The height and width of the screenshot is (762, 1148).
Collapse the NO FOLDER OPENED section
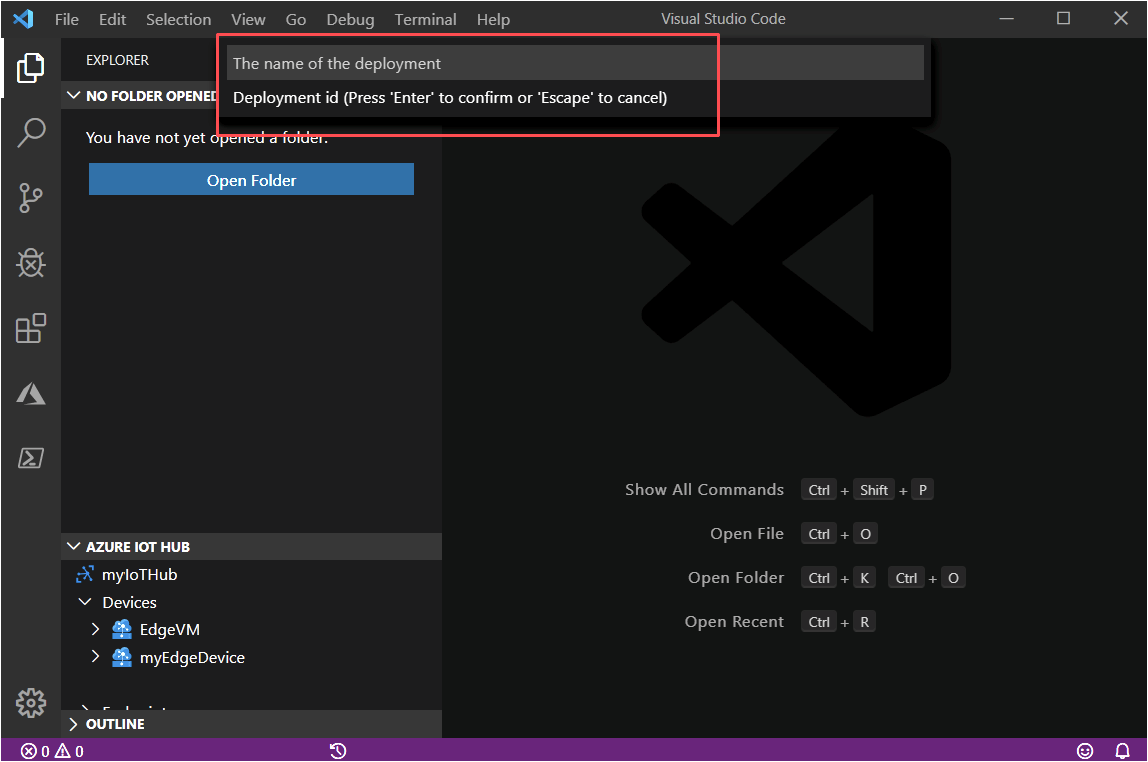click(x=73, y=95)
